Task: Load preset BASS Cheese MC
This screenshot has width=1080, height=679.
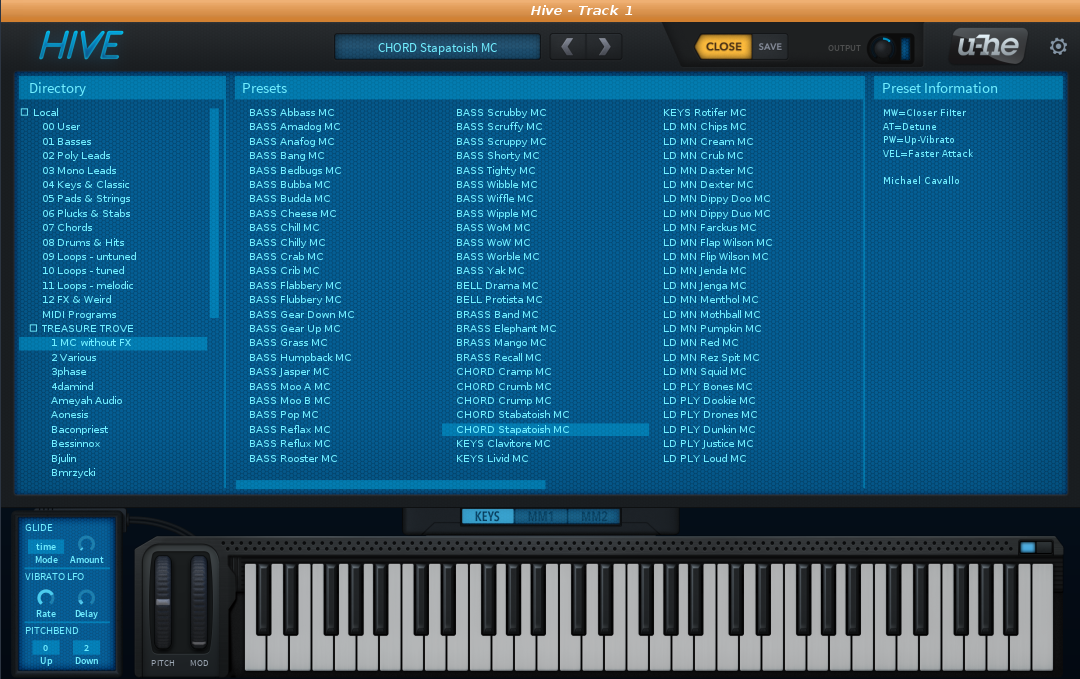Action: 293,213
